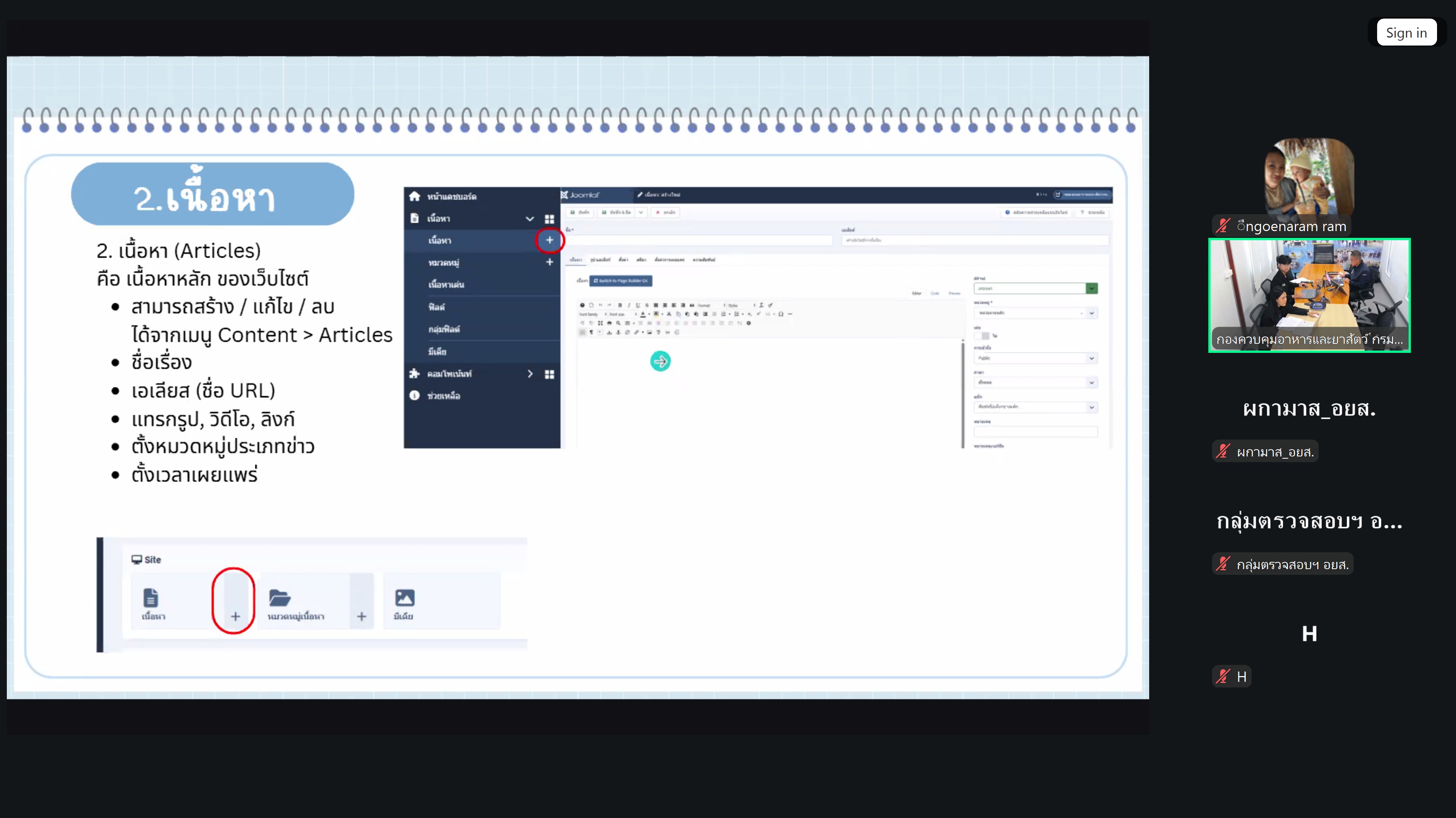Click the plus icon next to เนื้อหา in sidebar
1456x818 pixels.
[x=550, y=240]
